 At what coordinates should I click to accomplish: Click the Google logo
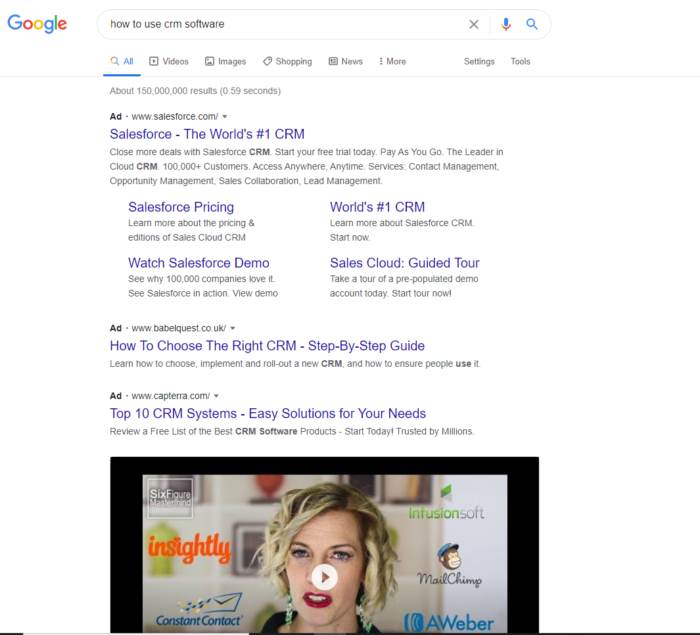(37, 24)
